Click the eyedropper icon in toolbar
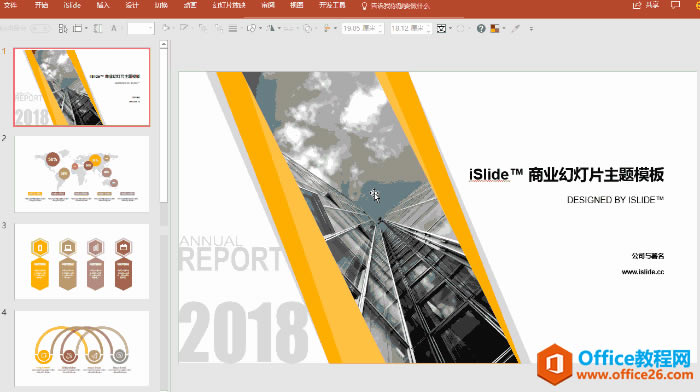Image resolution: width=700 pixels, height=392 pixels. [516, 29]
